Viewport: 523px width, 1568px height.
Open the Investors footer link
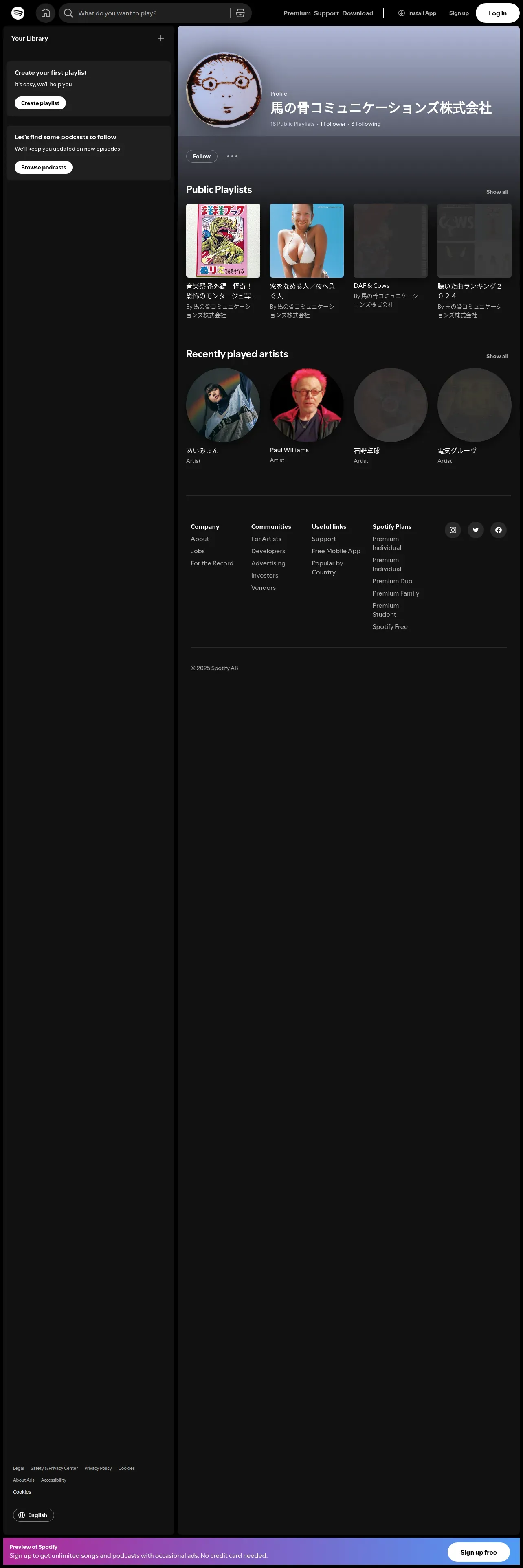pos(264,575)
